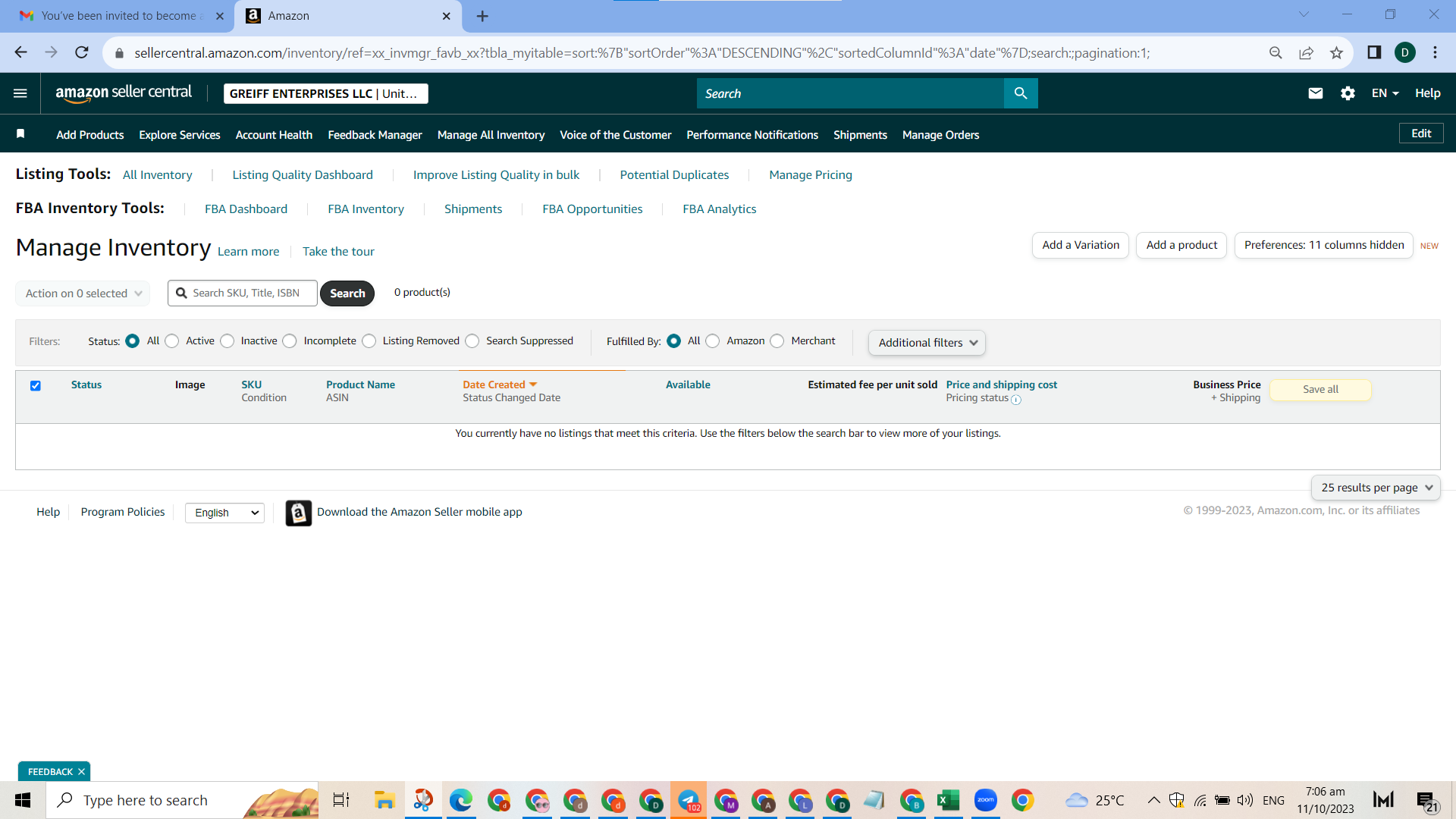Open the English language dropdown
The width and height of the screenshot is (1456, 819).
click(x=224, y=513)
